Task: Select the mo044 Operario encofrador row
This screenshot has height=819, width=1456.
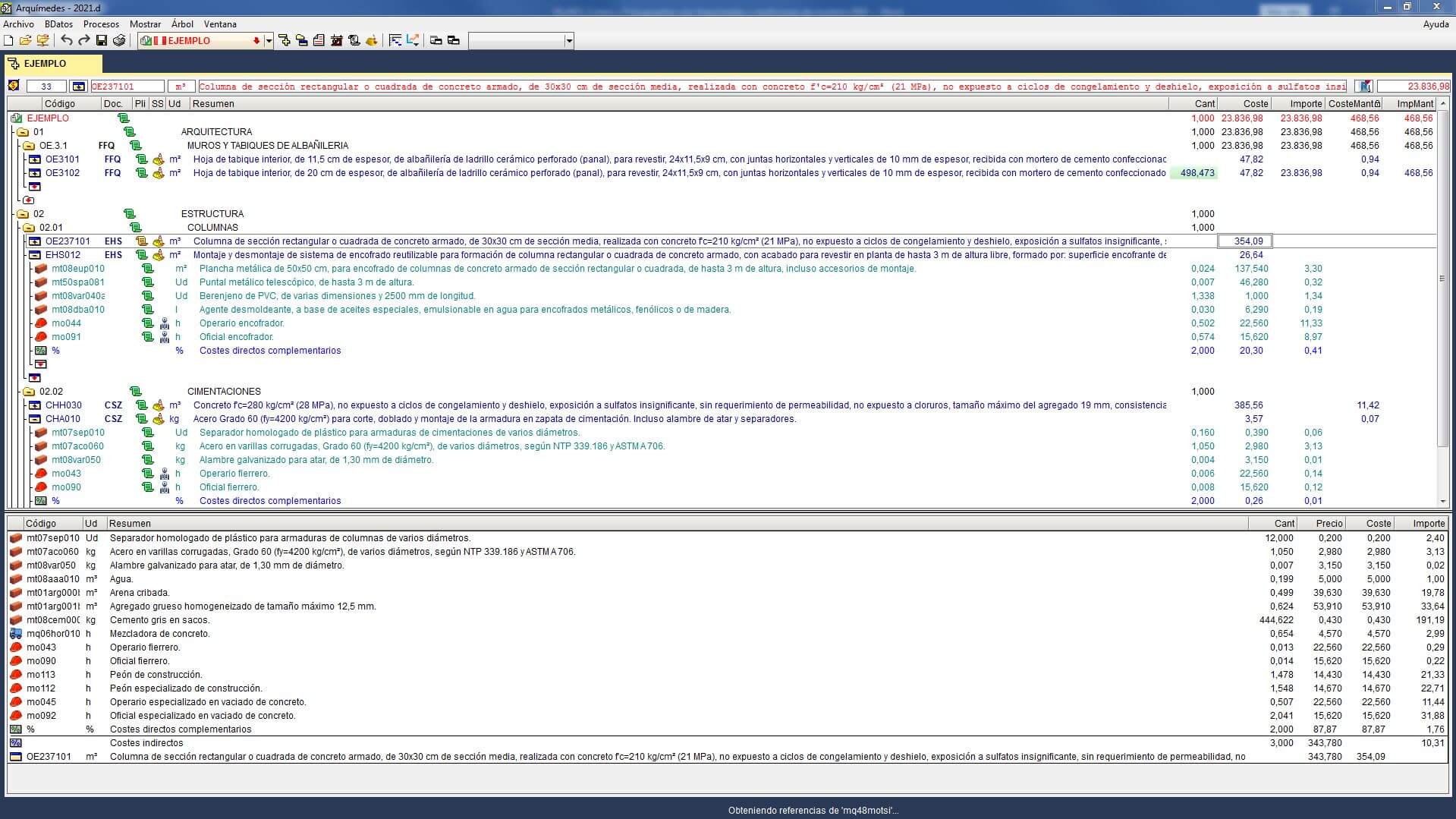Action: [x=721, y=323]
